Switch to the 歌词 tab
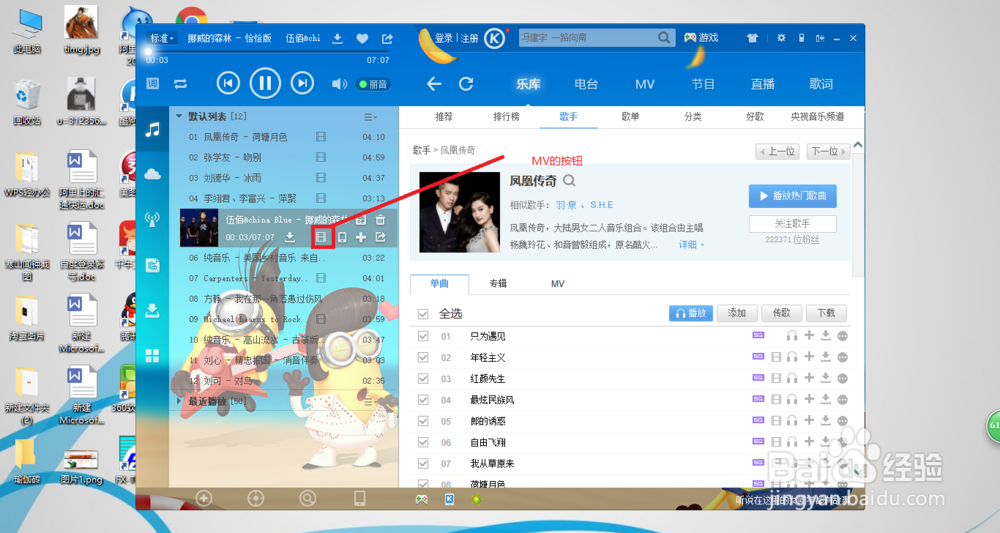Screen dimensions: 1000x533 click(821, 84)
